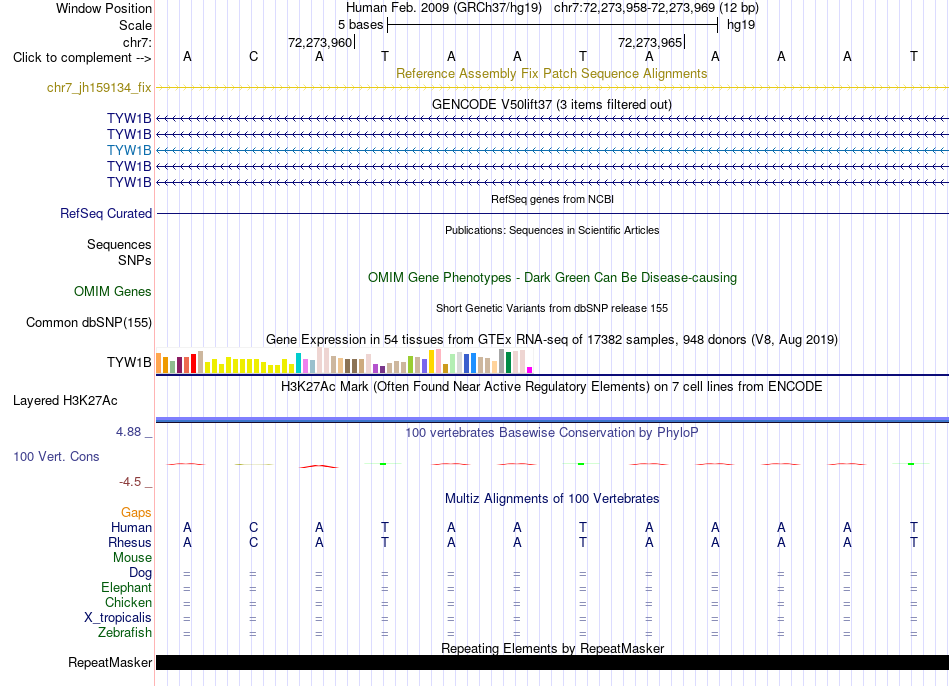
Task: Open 'Reference Assembly Fix Patch Sequence Alignments' title
Action: coord(551,73)
